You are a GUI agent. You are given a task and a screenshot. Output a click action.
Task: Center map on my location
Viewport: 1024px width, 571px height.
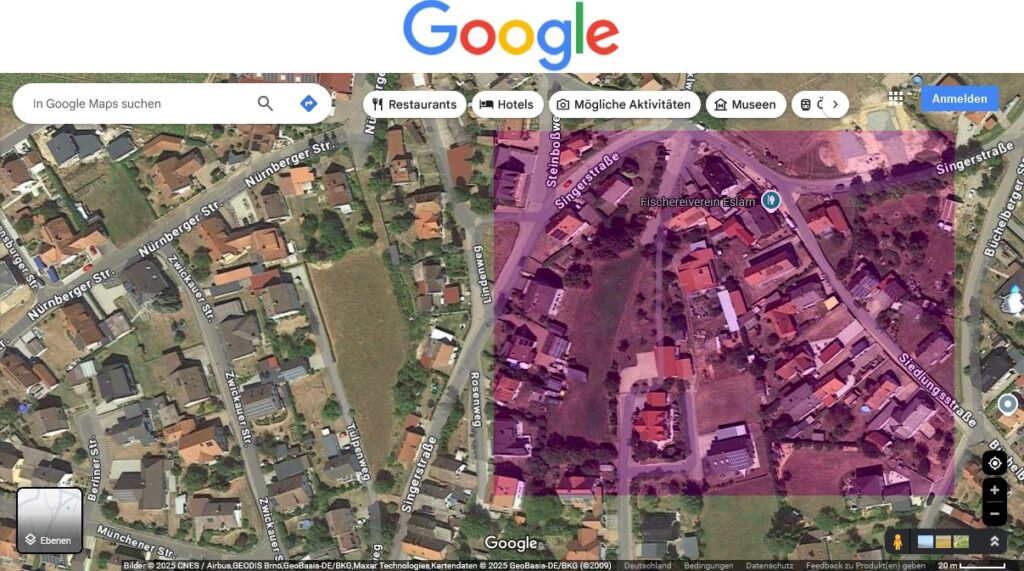coord(995,463)
